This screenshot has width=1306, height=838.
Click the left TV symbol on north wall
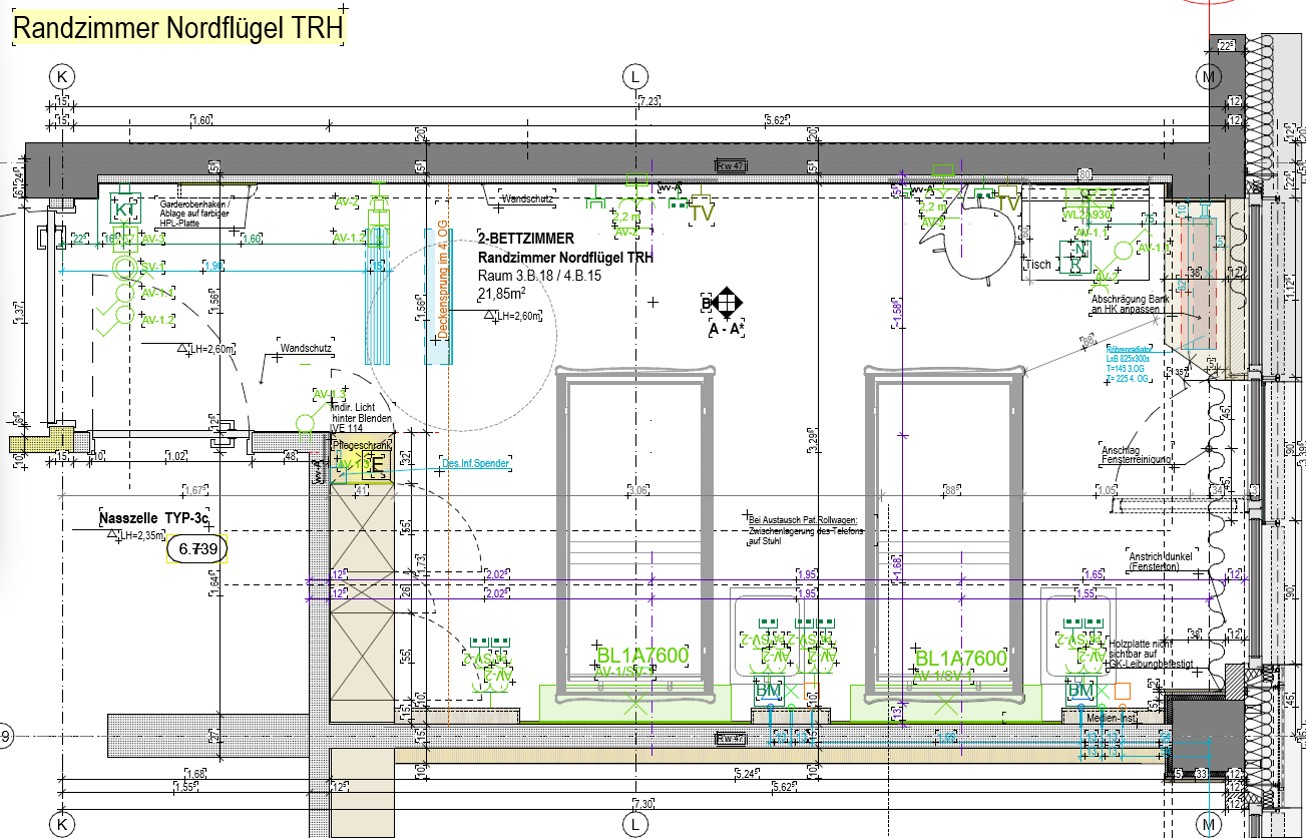pos(703,212)
